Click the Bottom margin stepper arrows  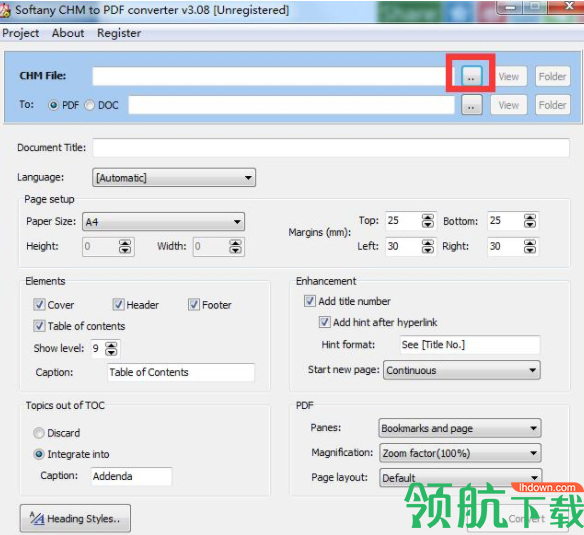pyautogui.click(x=530, y=221)
